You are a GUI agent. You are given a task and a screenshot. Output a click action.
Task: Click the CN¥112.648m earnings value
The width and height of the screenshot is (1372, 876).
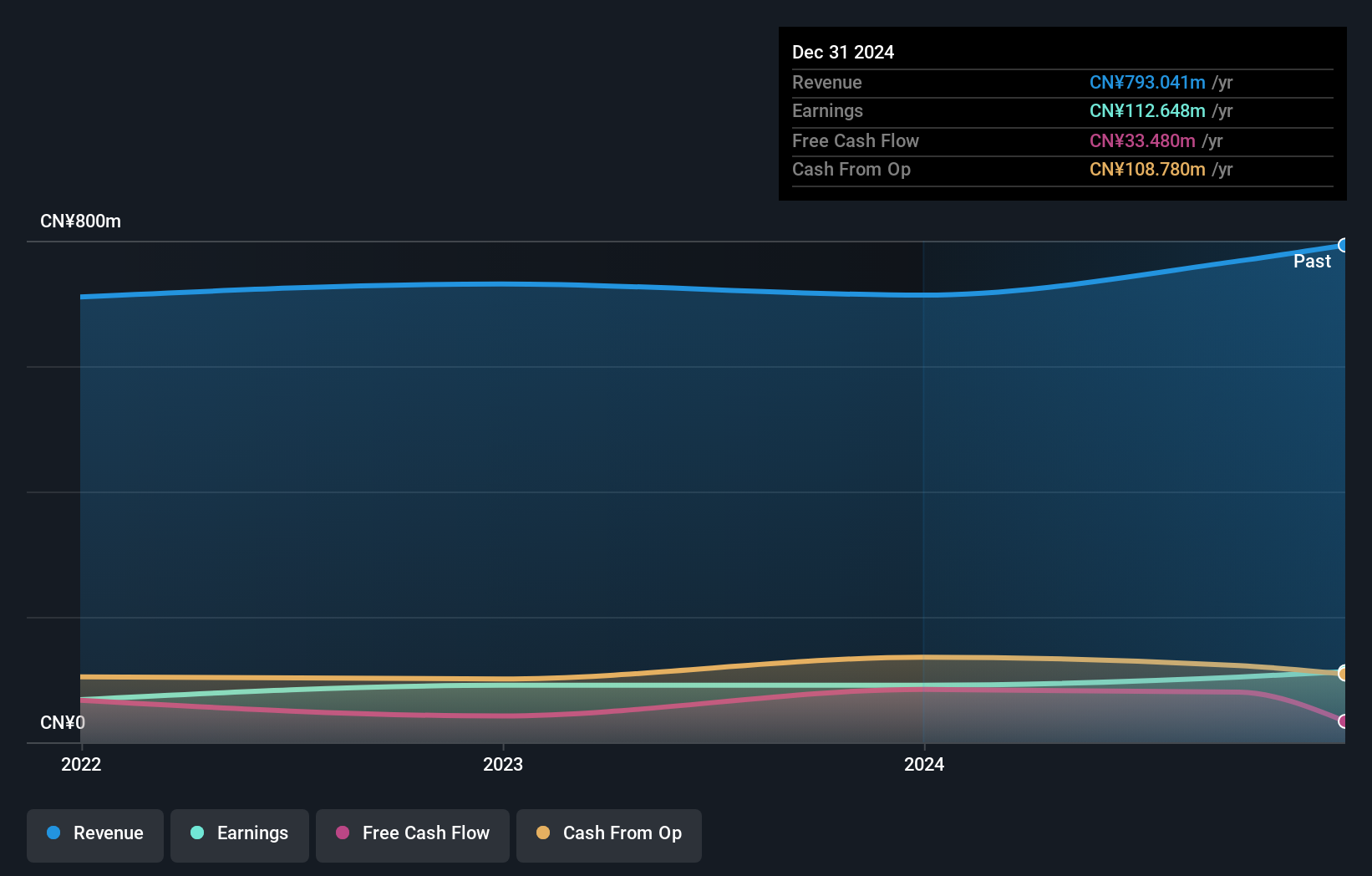(x=1147, y=110)
